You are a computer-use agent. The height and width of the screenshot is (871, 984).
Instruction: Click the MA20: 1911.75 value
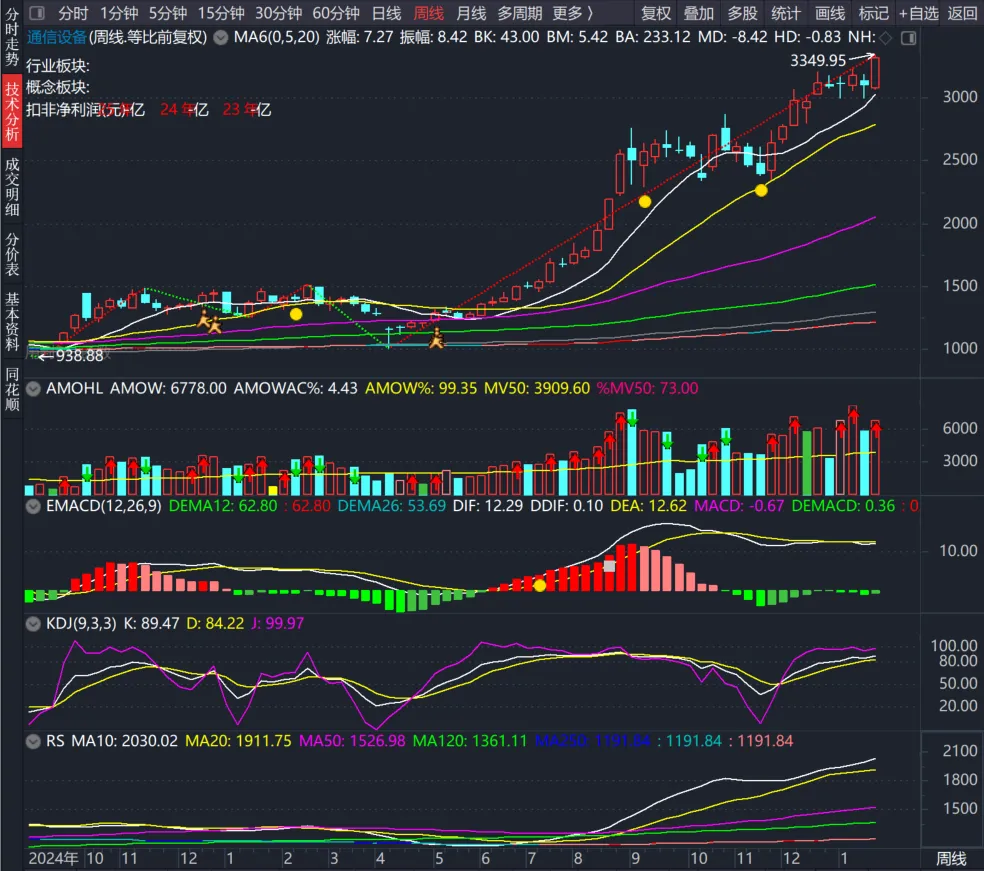(238, 741)
